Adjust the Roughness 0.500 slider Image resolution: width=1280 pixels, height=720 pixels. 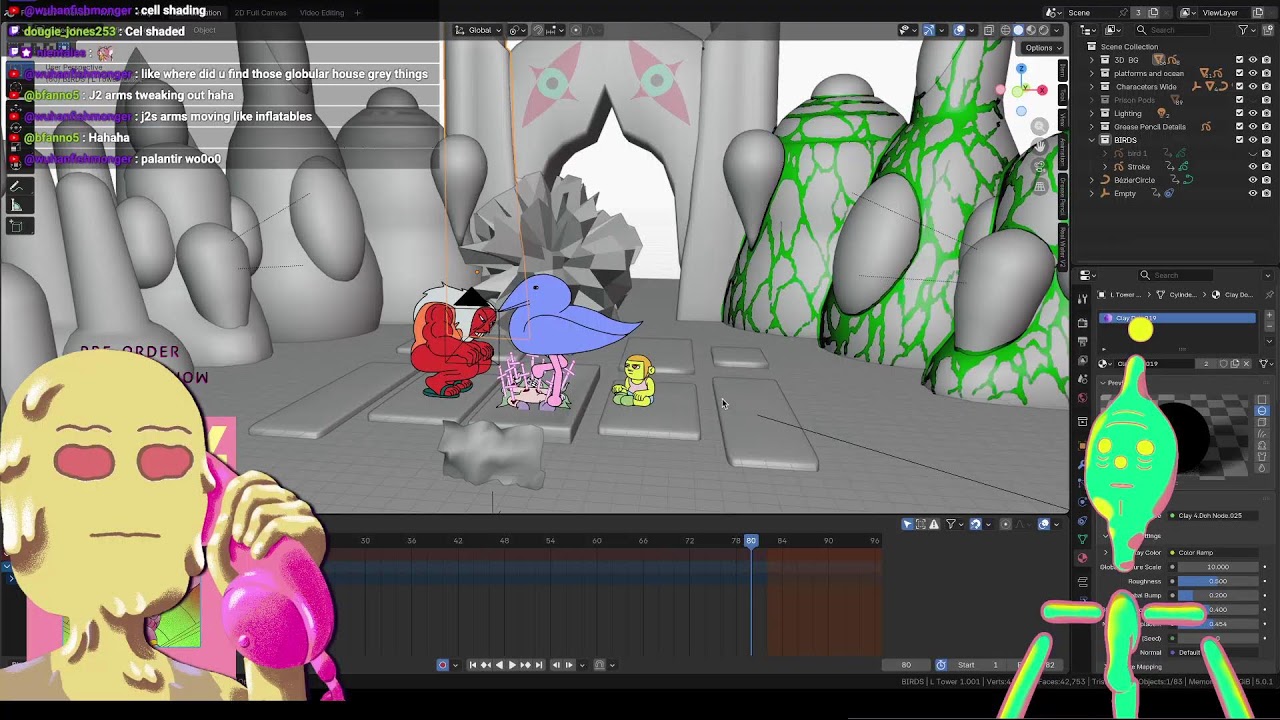1218,581
